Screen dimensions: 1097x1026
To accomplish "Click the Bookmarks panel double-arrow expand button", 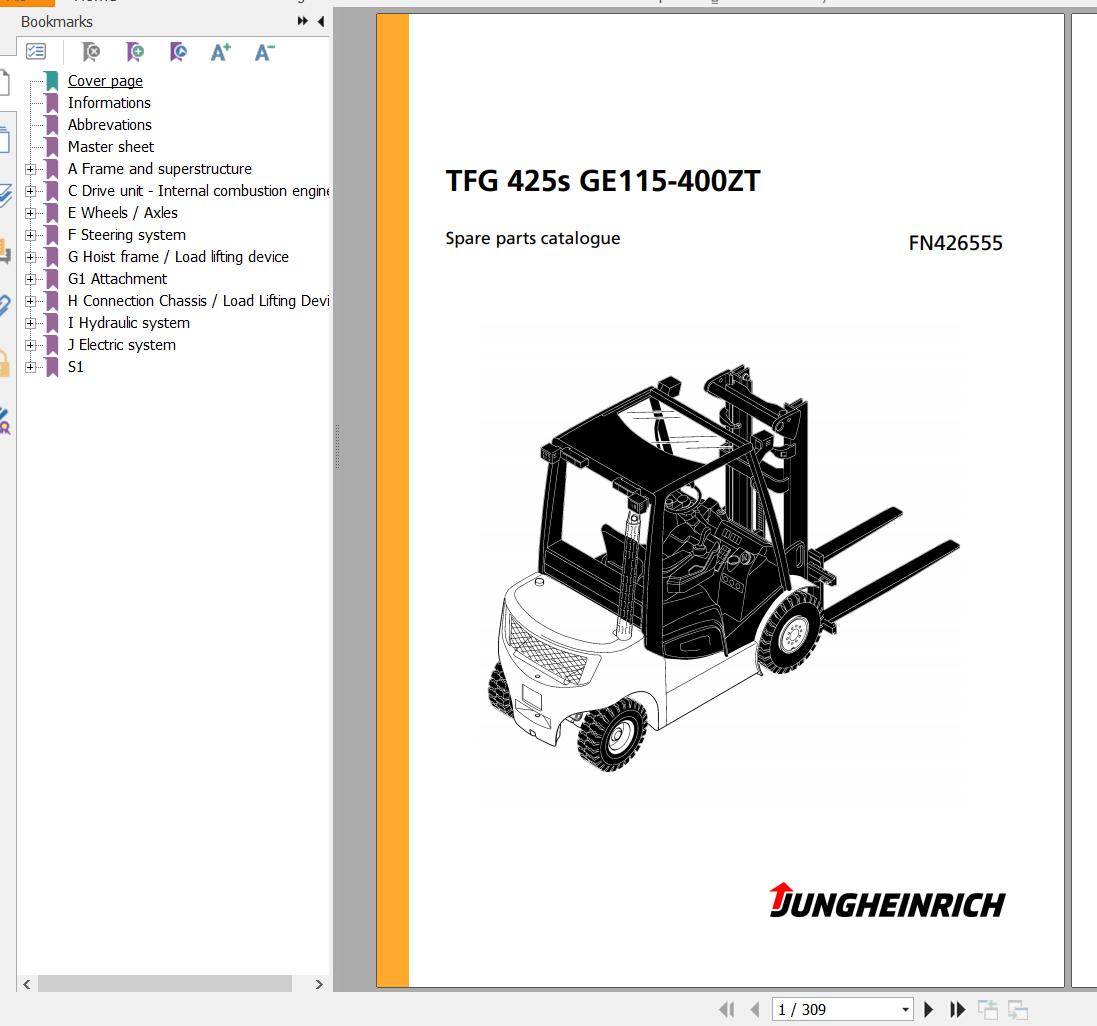I will 303,21.
